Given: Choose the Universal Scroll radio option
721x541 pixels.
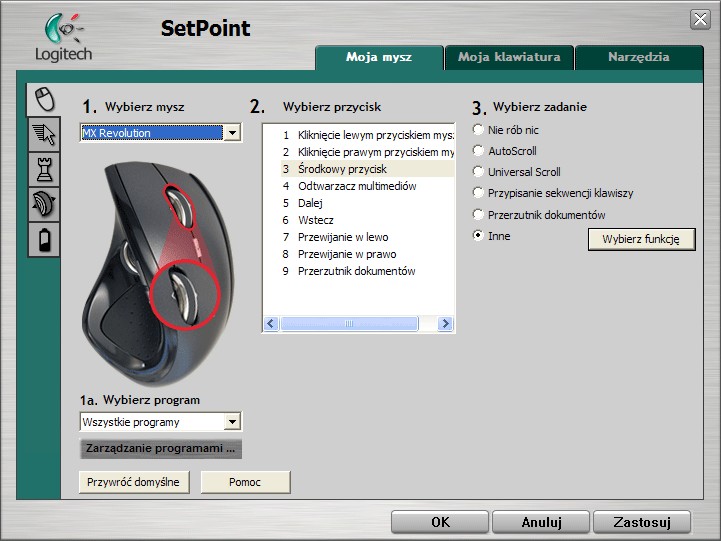Looking at the screenshot, I should [x=478, y=172].
